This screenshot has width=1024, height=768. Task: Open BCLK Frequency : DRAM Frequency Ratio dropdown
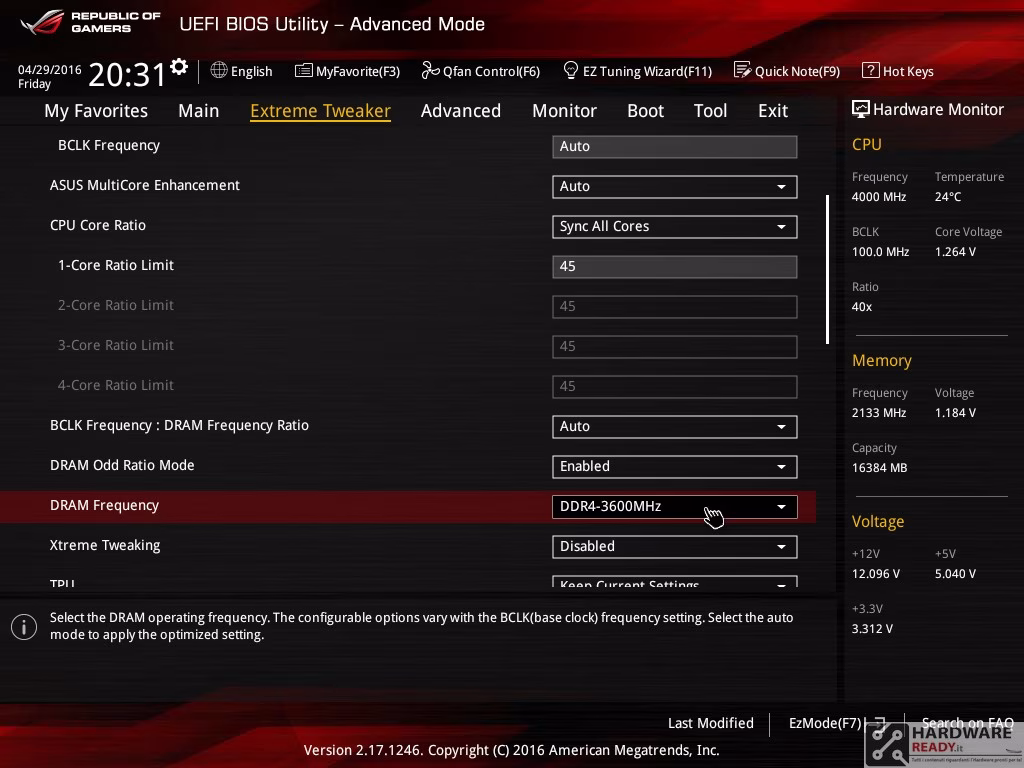[675, 426]
